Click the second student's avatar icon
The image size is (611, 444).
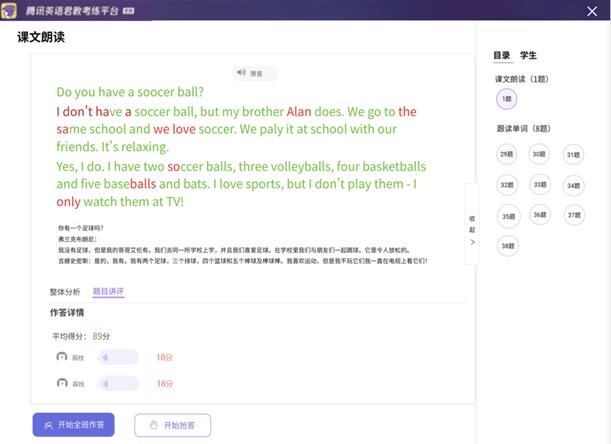62,383
